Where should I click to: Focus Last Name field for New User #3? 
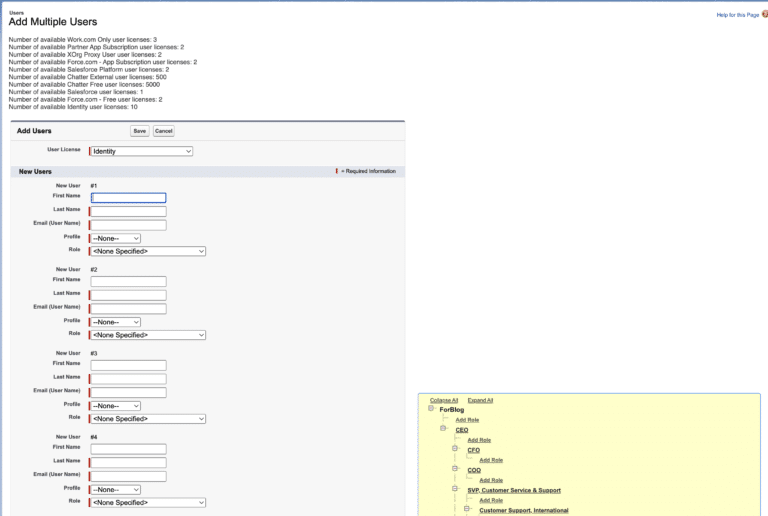tap(128, 379)
